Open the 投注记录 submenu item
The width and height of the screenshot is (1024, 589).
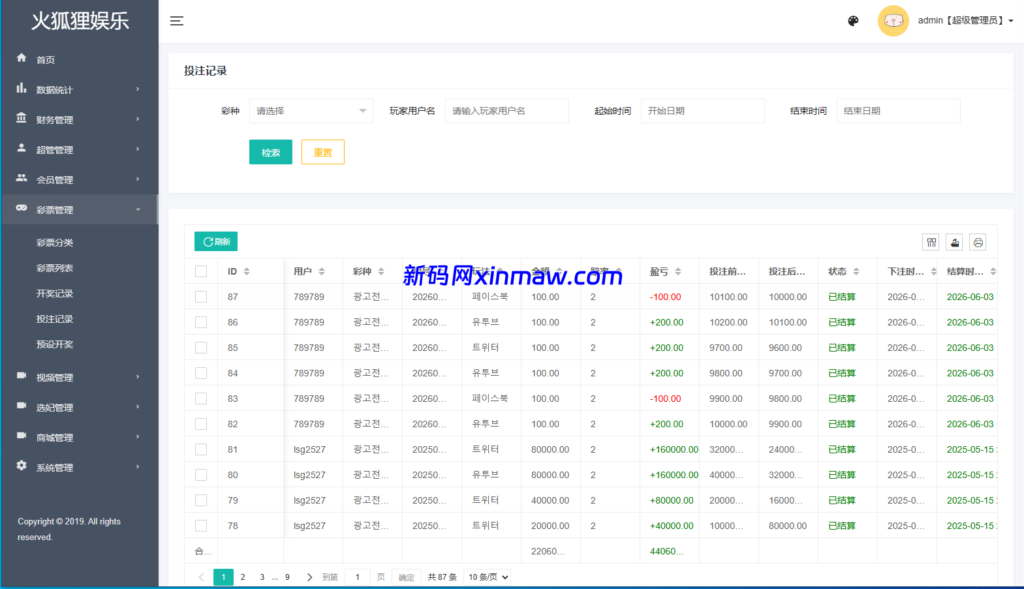(x=55, y=319)
